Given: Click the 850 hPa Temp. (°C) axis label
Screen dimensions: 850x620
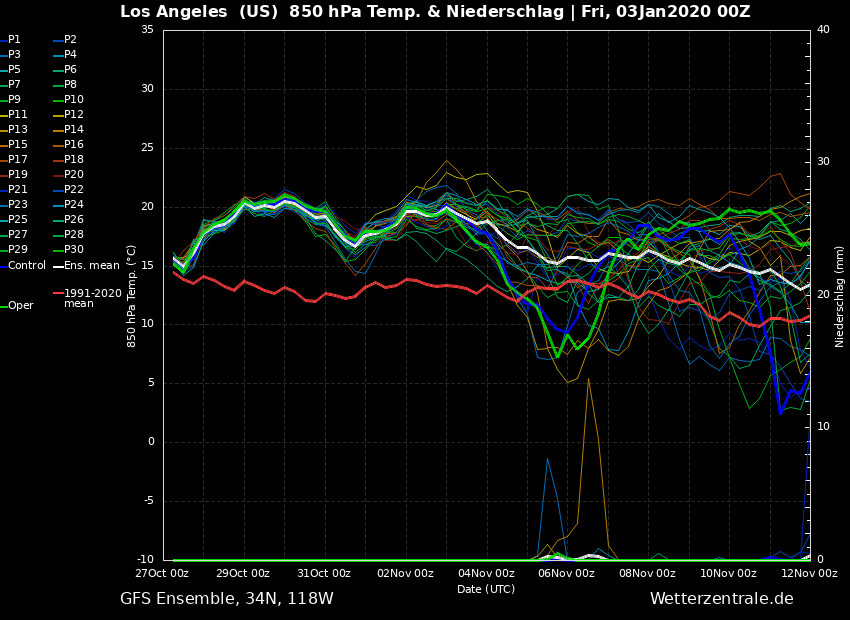Looking at the screenshot, I should [132, 296].
